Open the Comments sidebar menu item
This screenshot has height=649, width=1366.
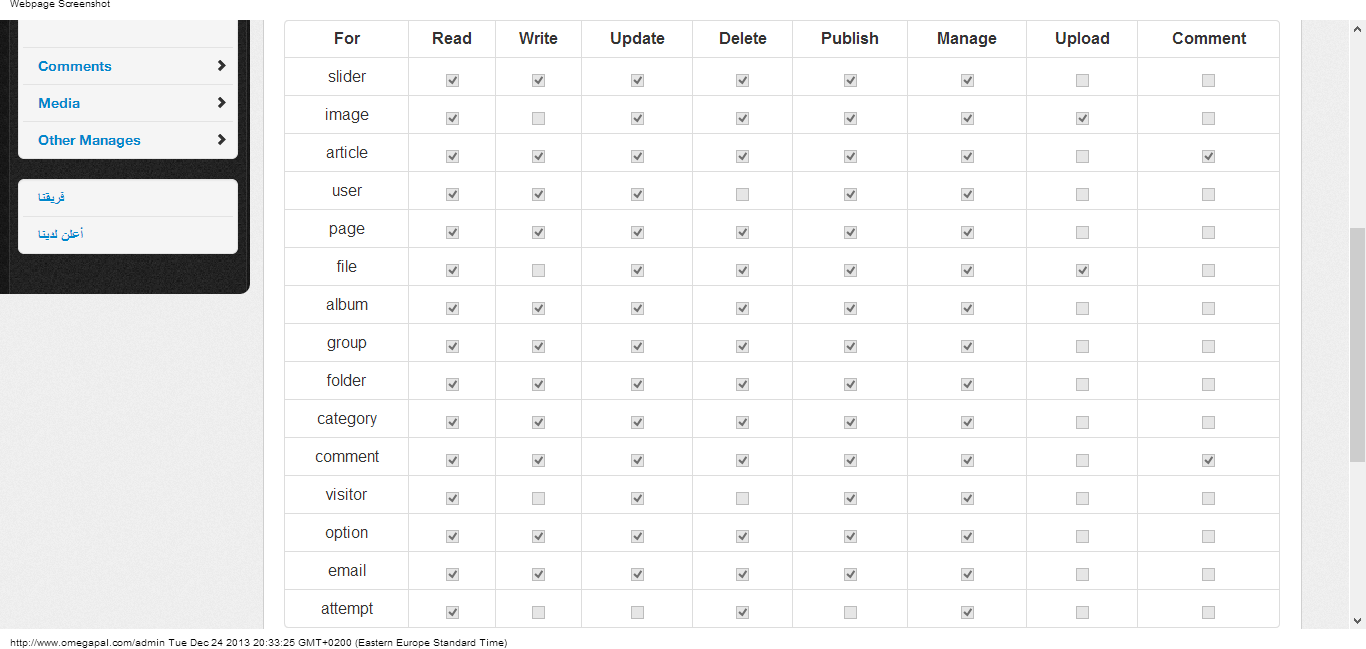pos(75,66)
